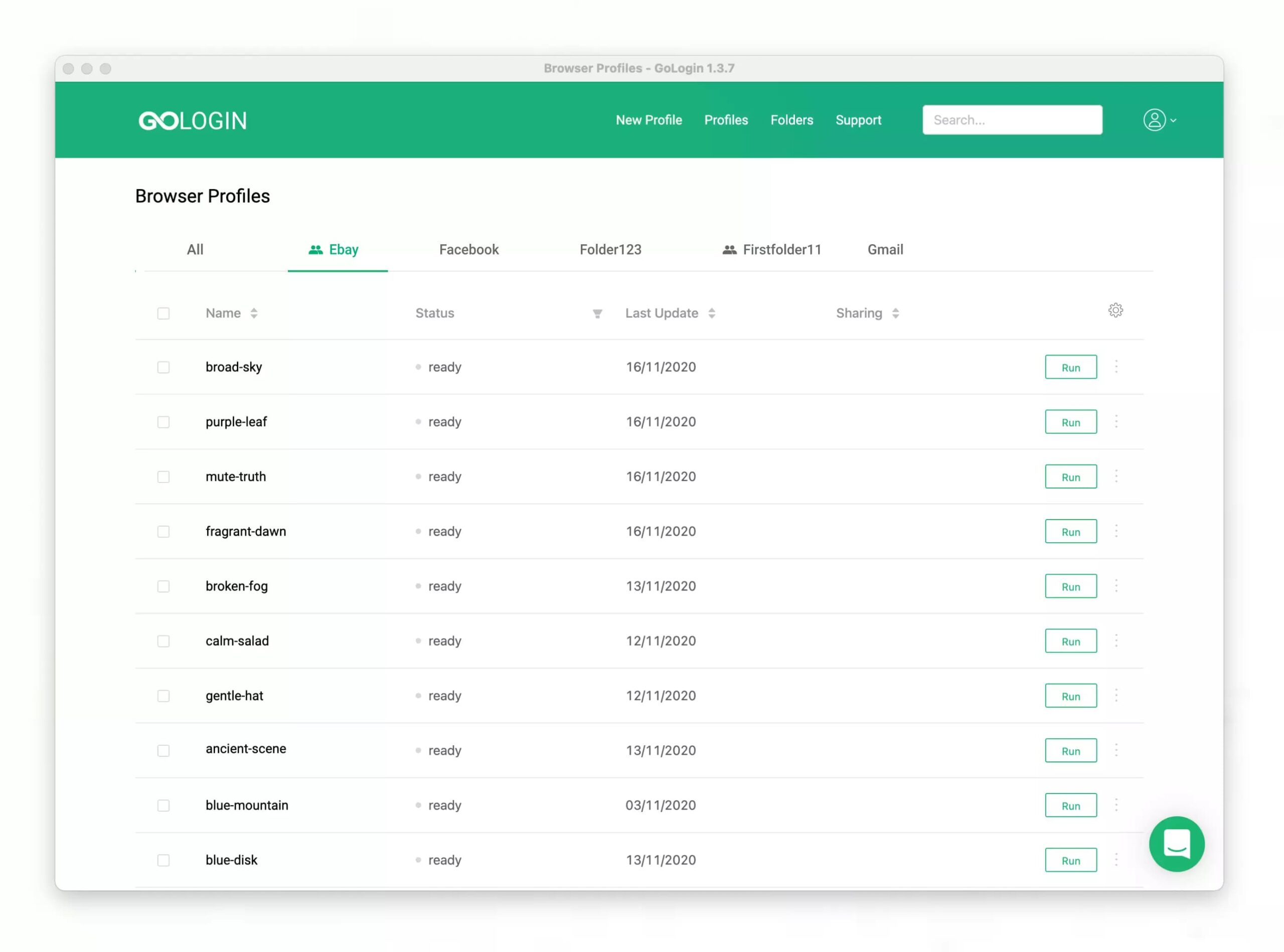The image size is (1284, 952).
Task: Open more options for blue-mountain
Action: [1115, 805]
